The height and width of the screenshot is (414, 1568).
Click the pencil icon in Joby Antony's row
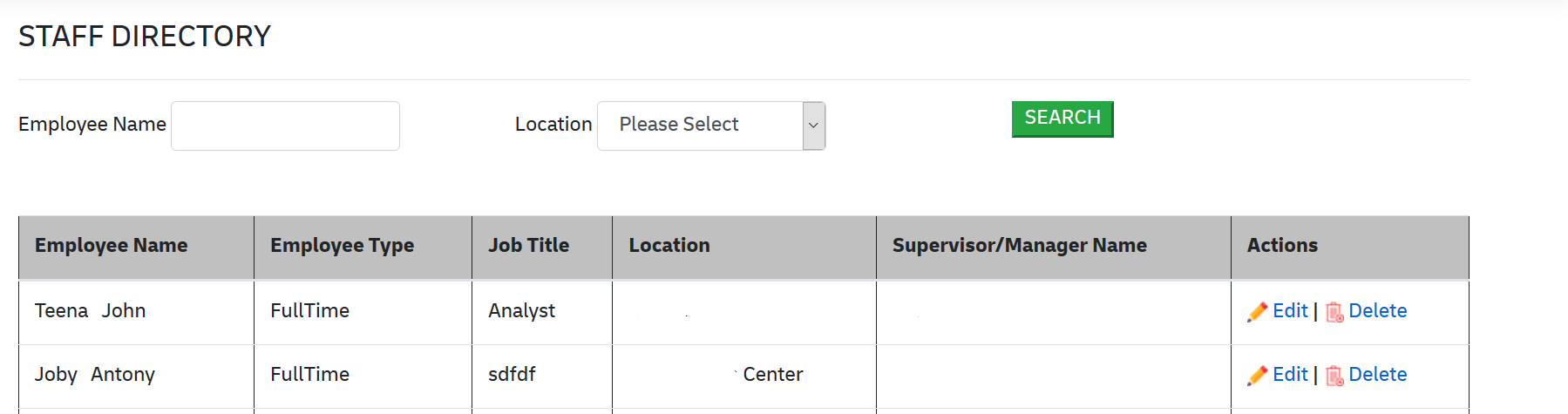1257,376
